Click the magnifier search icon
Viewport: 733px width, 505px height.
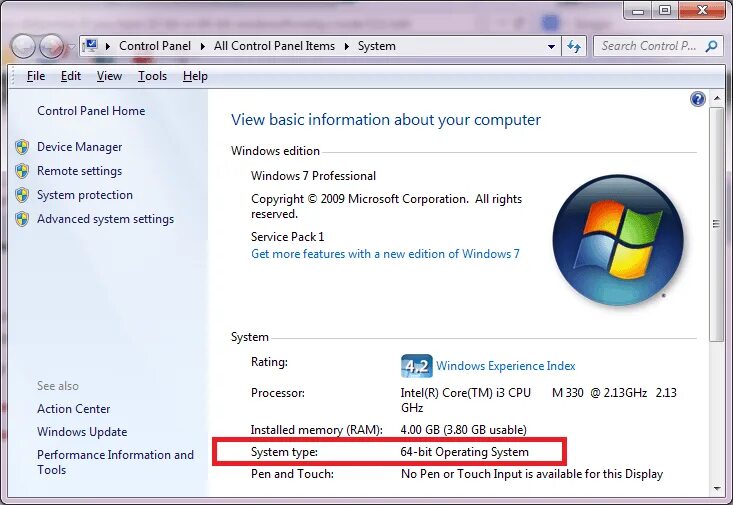click(711, 46)
